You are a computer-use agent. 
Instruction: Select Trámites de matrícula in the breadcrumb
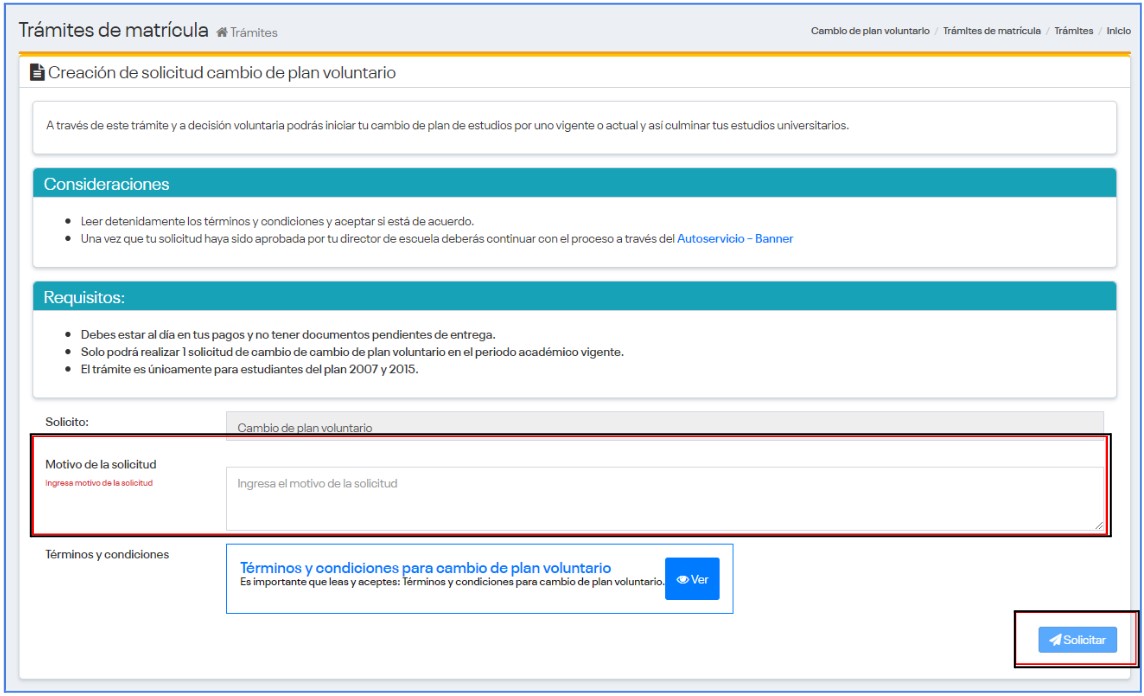pyautogui.click(x=991, y=31)
